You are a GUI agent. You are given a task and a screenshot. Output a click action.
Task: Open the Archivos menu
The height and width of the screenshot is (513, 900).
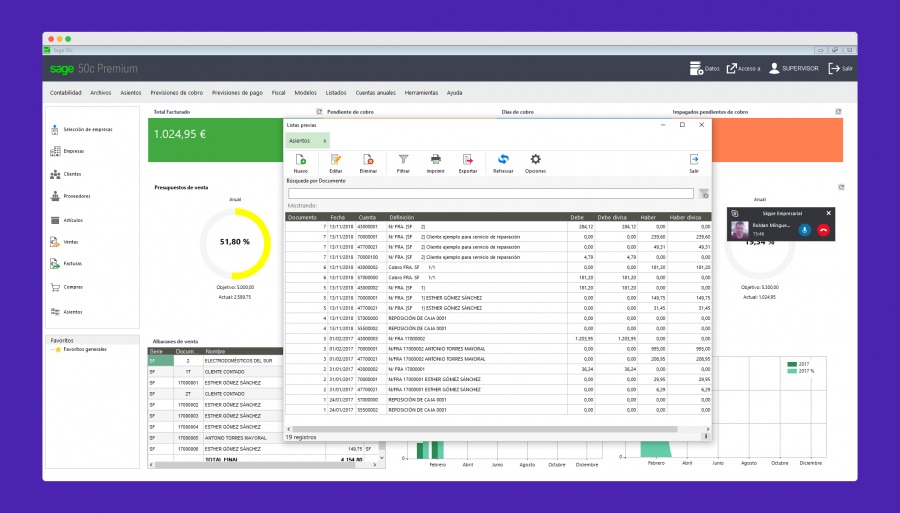100,92
